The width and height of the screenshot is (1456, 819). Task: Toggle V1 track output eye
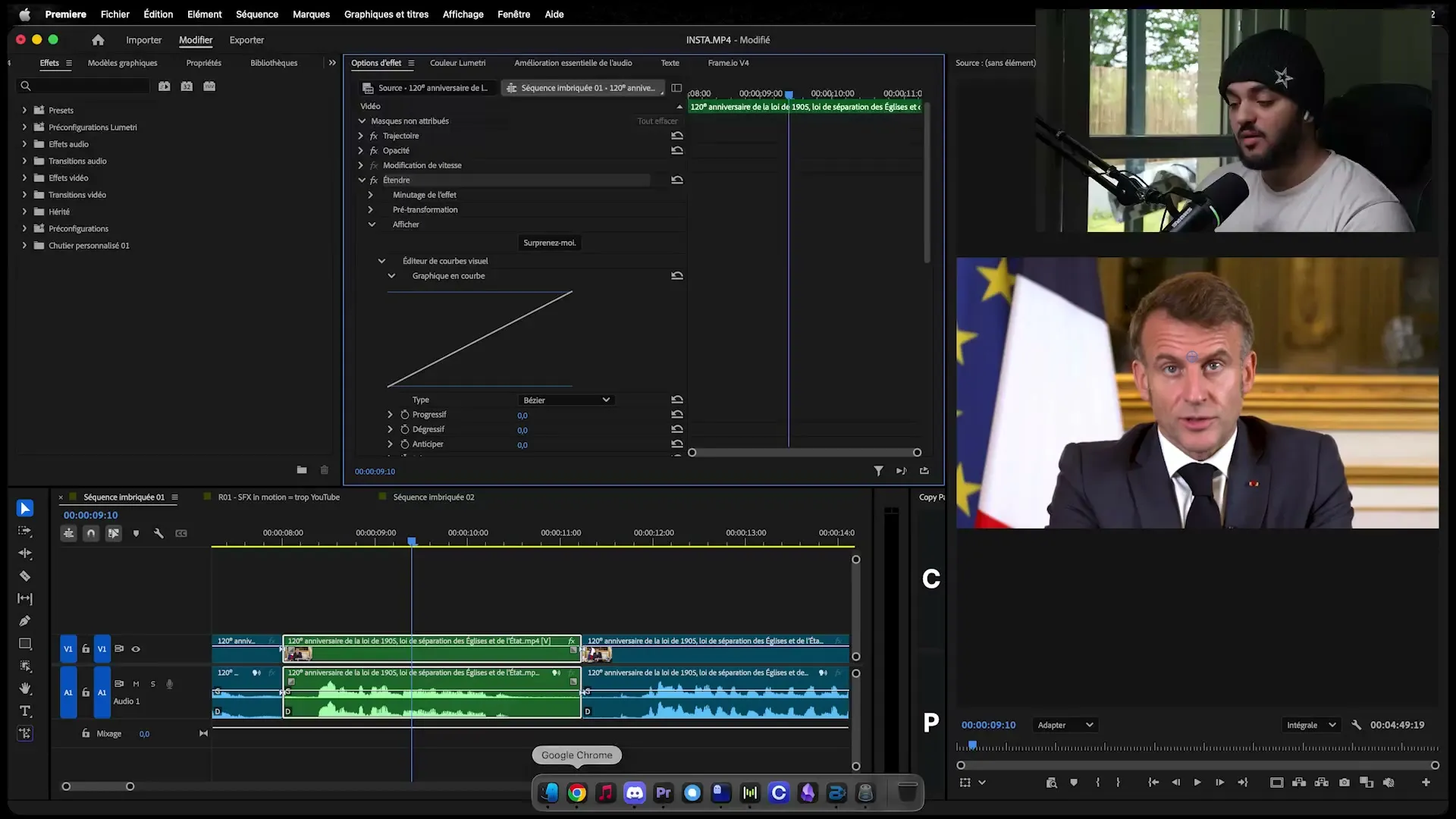click(136, 649)
